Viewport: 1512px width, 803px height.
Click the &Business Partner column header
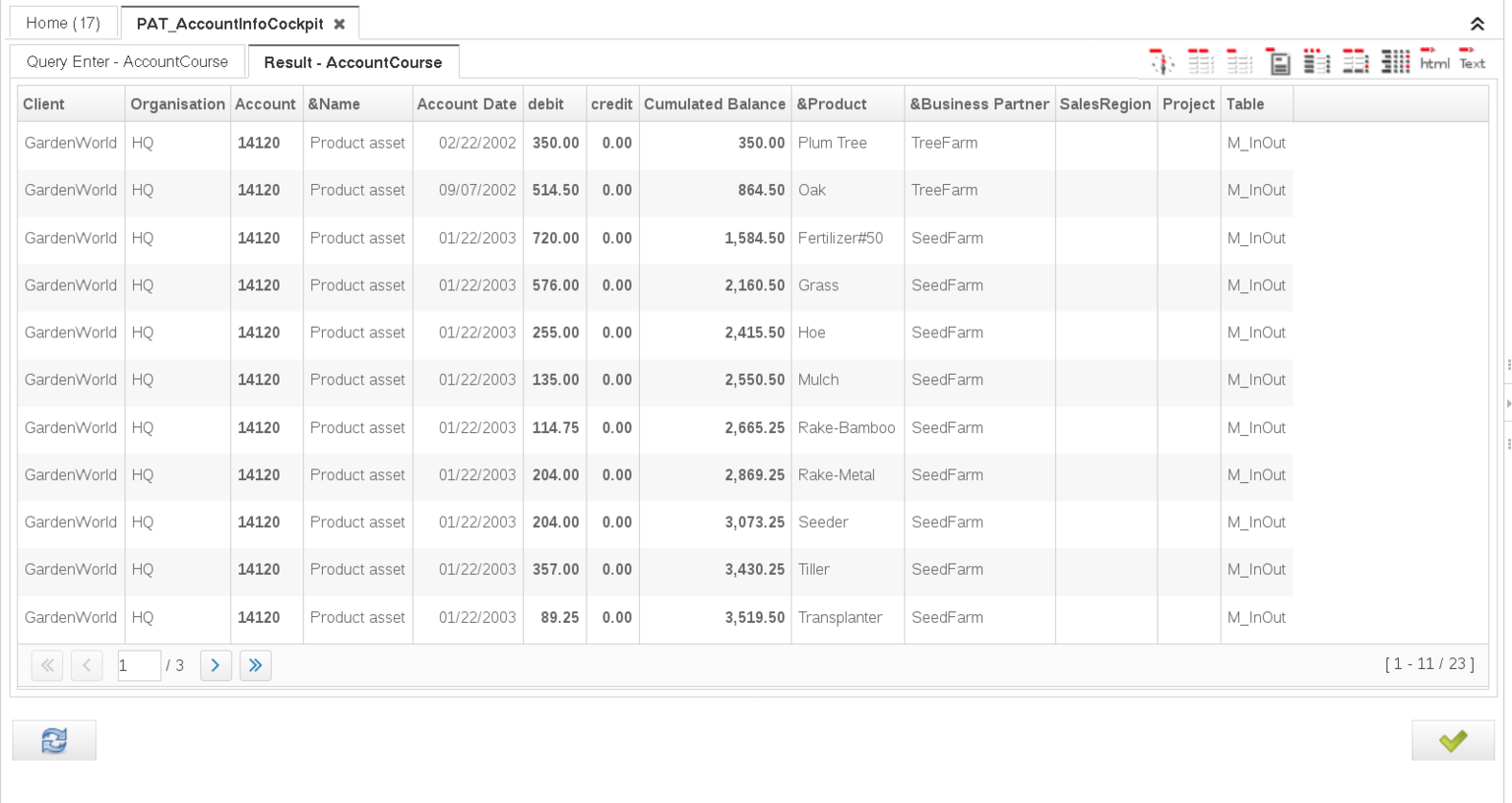click(x=978, y=104)
